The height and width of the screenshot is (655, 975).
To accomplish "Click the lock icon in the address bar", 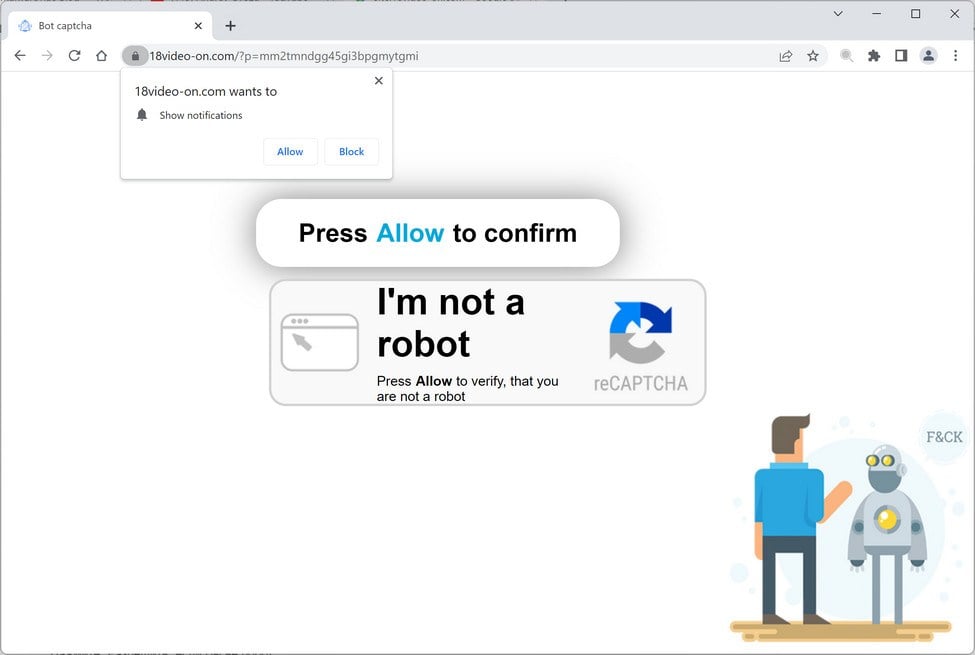I will click(135, 56).
